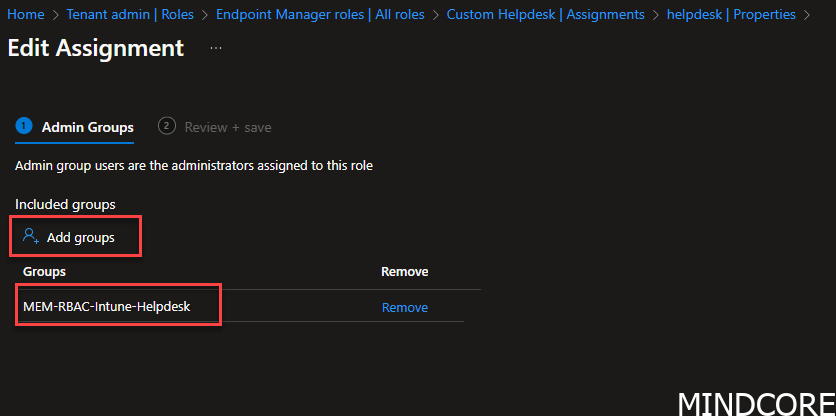Screen dimensions: 836x416
Task: Select the MEM-RBAC-Intune-Helpdesk group row
Action: 239,306
